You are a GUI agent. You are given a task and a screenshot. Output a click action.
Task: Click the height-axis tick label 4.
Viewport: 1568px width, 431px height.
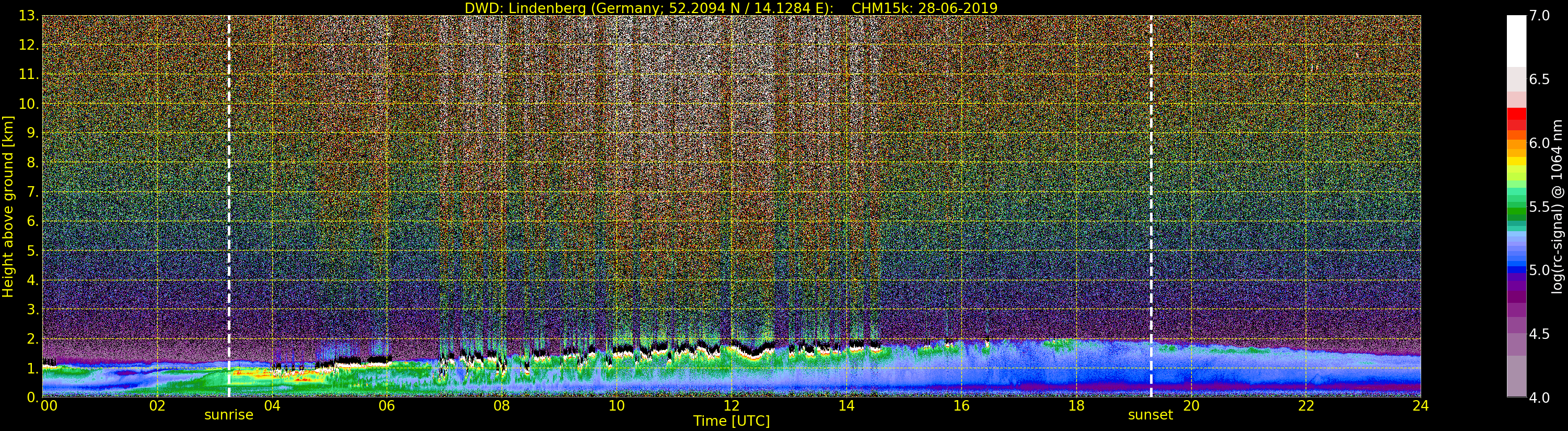coord(32,280)
